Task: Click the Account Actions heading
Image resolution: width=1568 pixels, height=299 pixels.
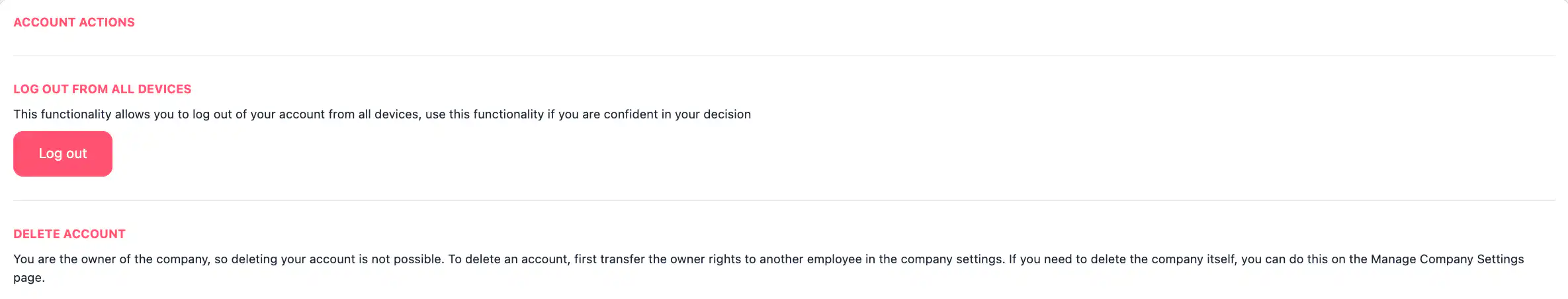Action: point(74,22)
